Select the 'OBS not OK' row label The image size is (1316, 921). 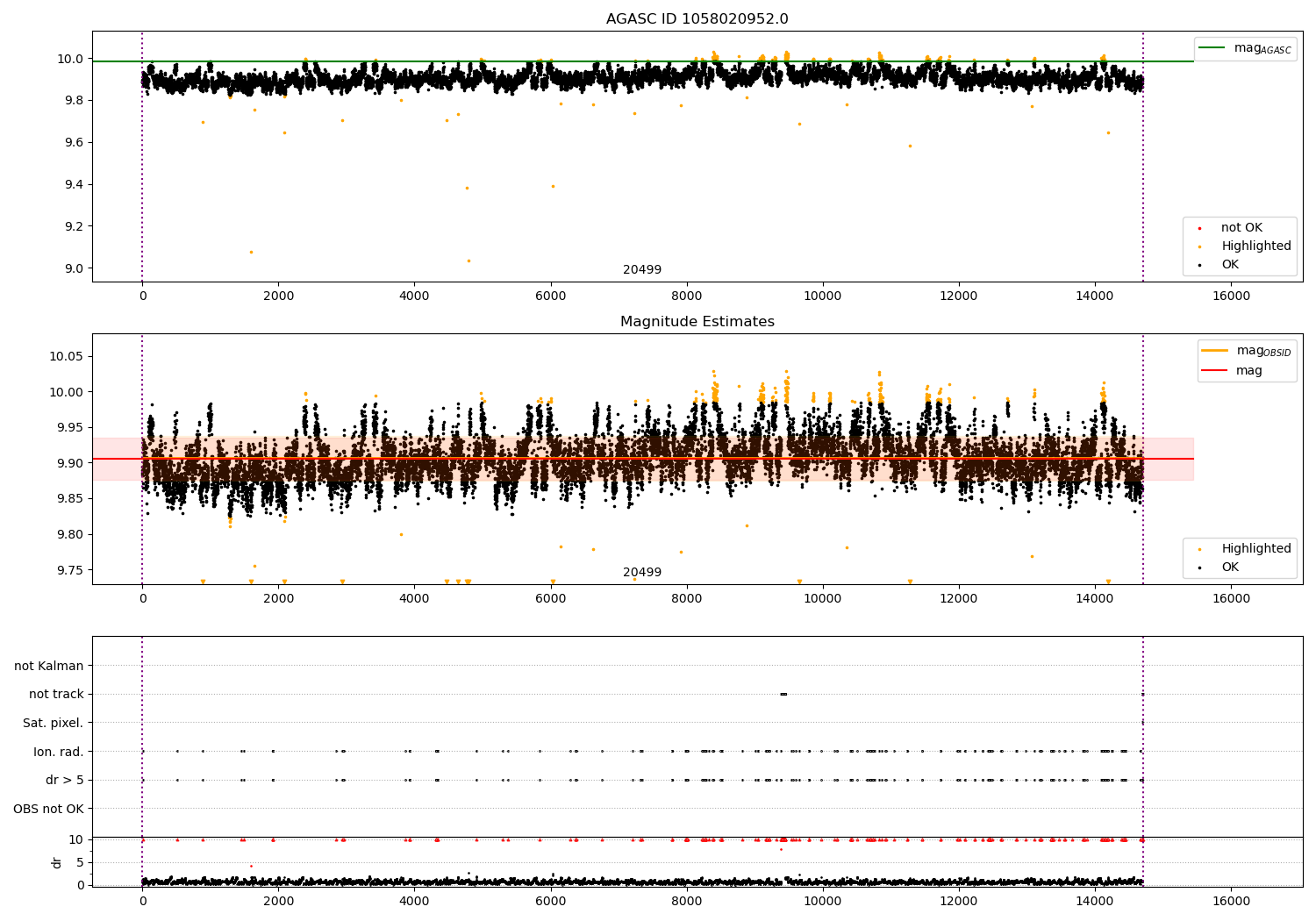coord(48,809)
